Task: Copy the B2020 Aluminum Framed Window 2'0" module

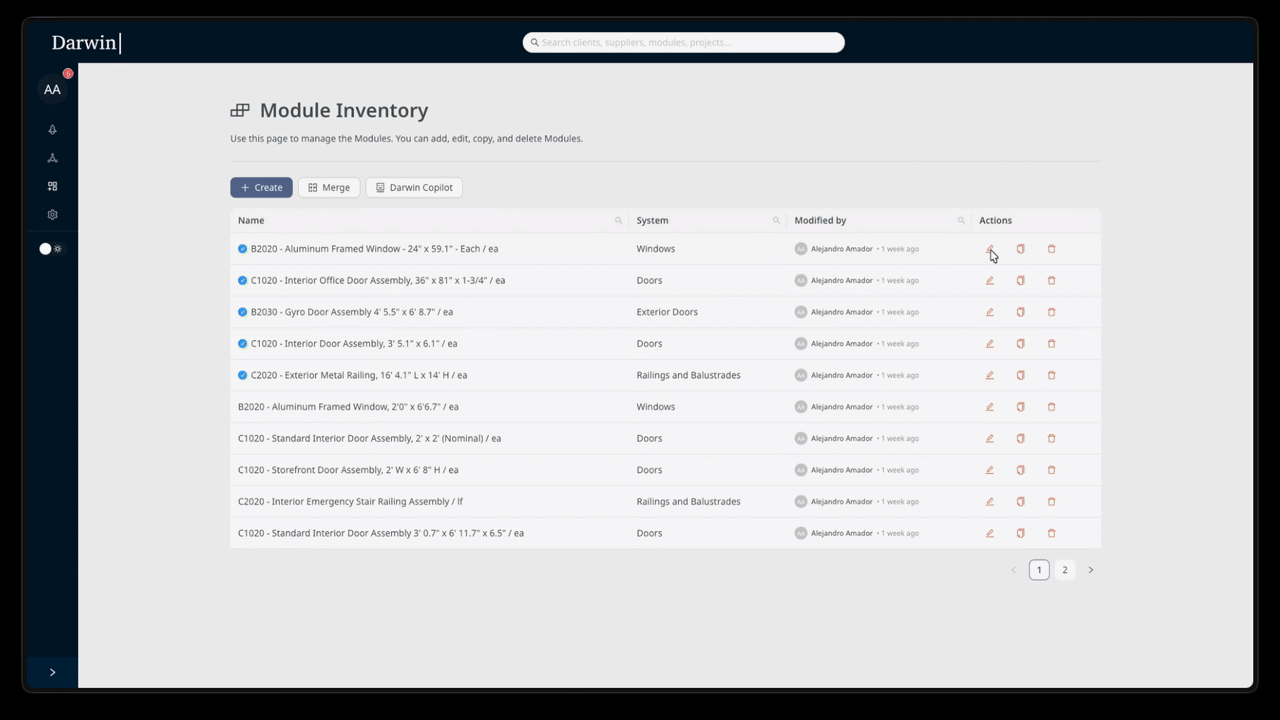Action: coord(1020,407)
